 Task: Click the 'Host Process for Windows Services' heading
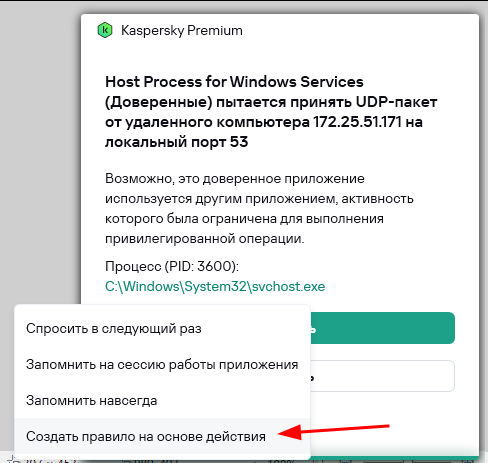pyautogui.click(x=234, y=82)
